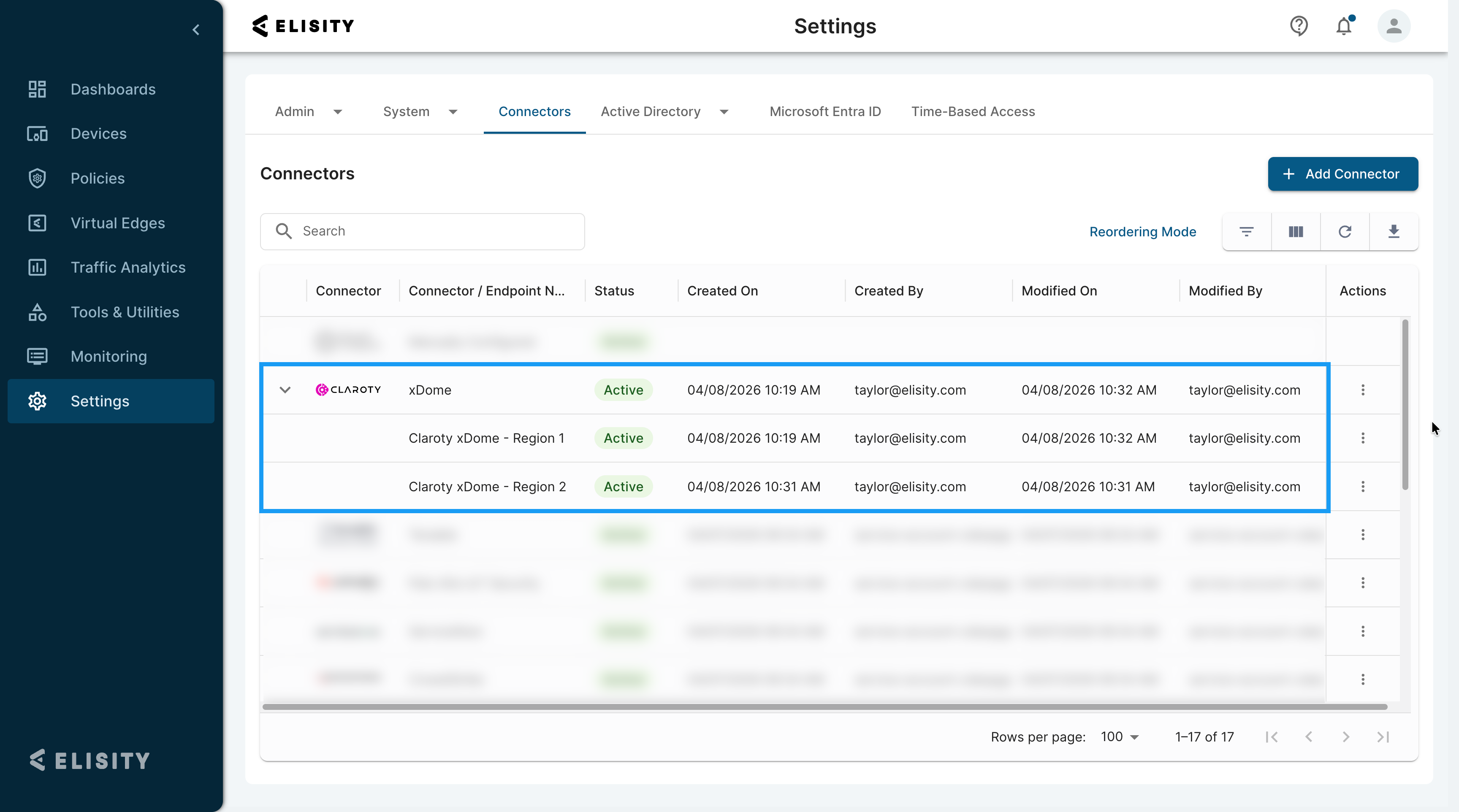
Task: Open the notifications bell
Action: click(1344, 26)
